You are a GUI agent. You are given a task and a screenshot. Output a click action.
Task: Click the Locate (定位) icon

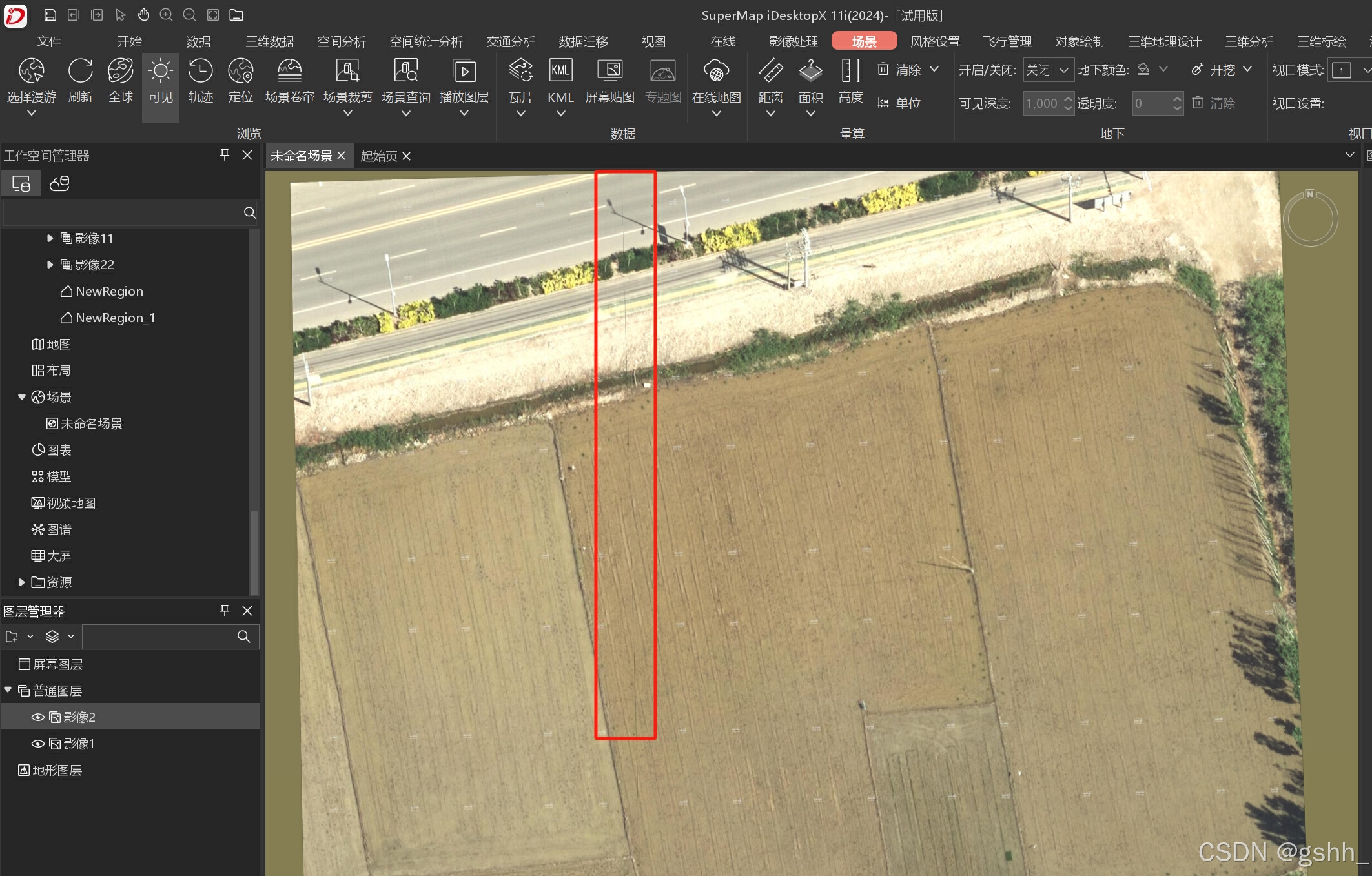tap(240, 72)
